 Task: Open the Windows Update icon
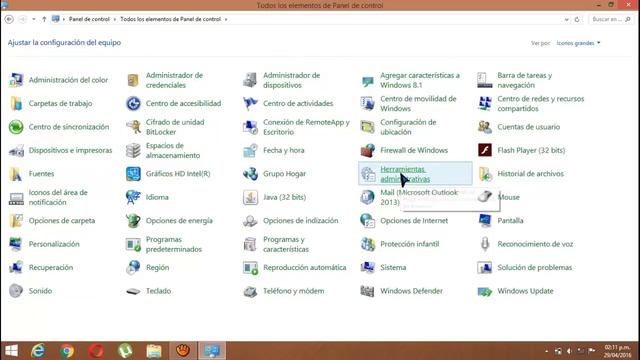484,291
